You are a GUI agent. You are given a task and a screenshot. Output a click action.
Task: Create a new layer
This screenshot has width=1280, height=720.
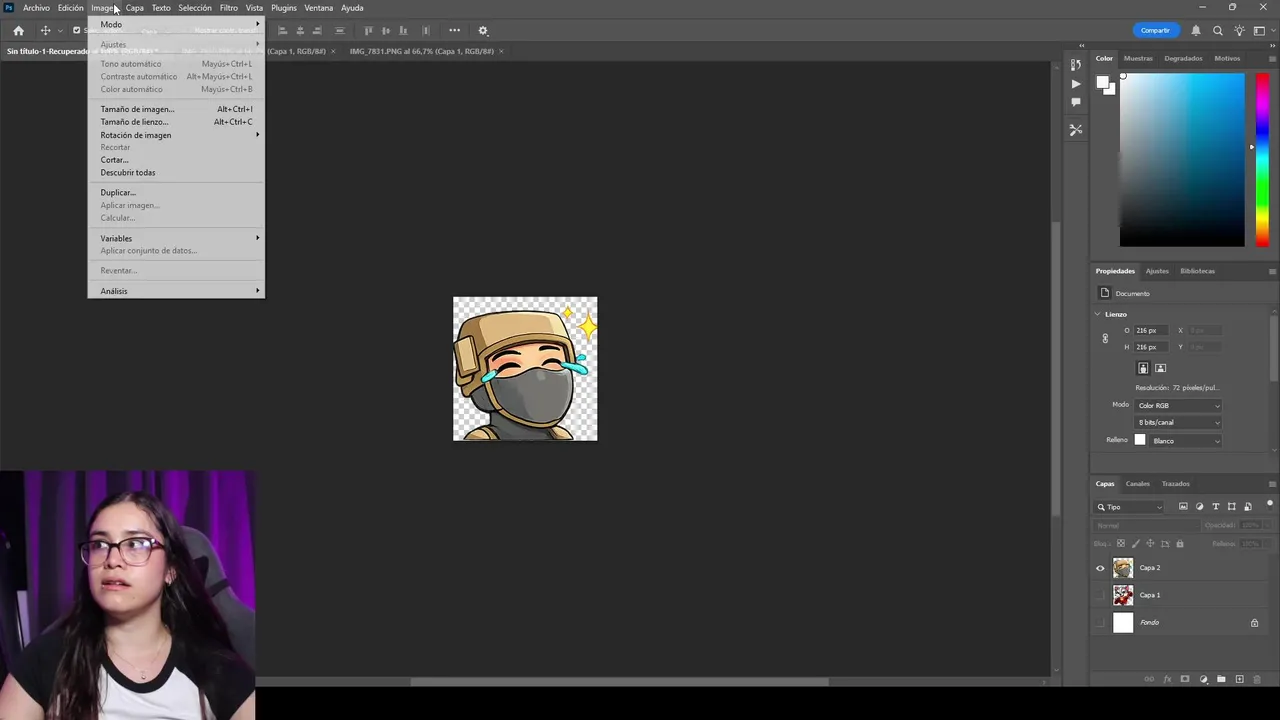[1239, 679]
